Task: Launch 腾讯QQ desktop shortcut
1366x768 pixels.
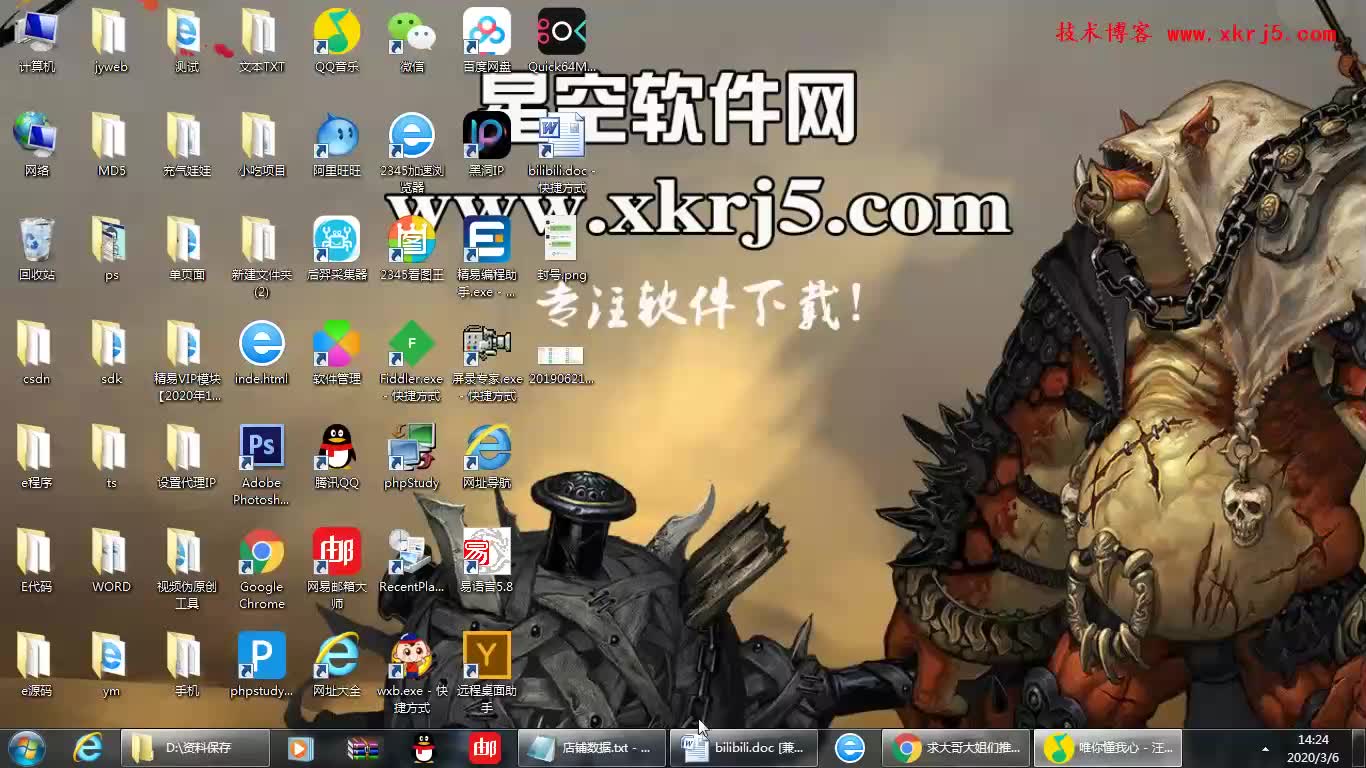Action: 337,456
